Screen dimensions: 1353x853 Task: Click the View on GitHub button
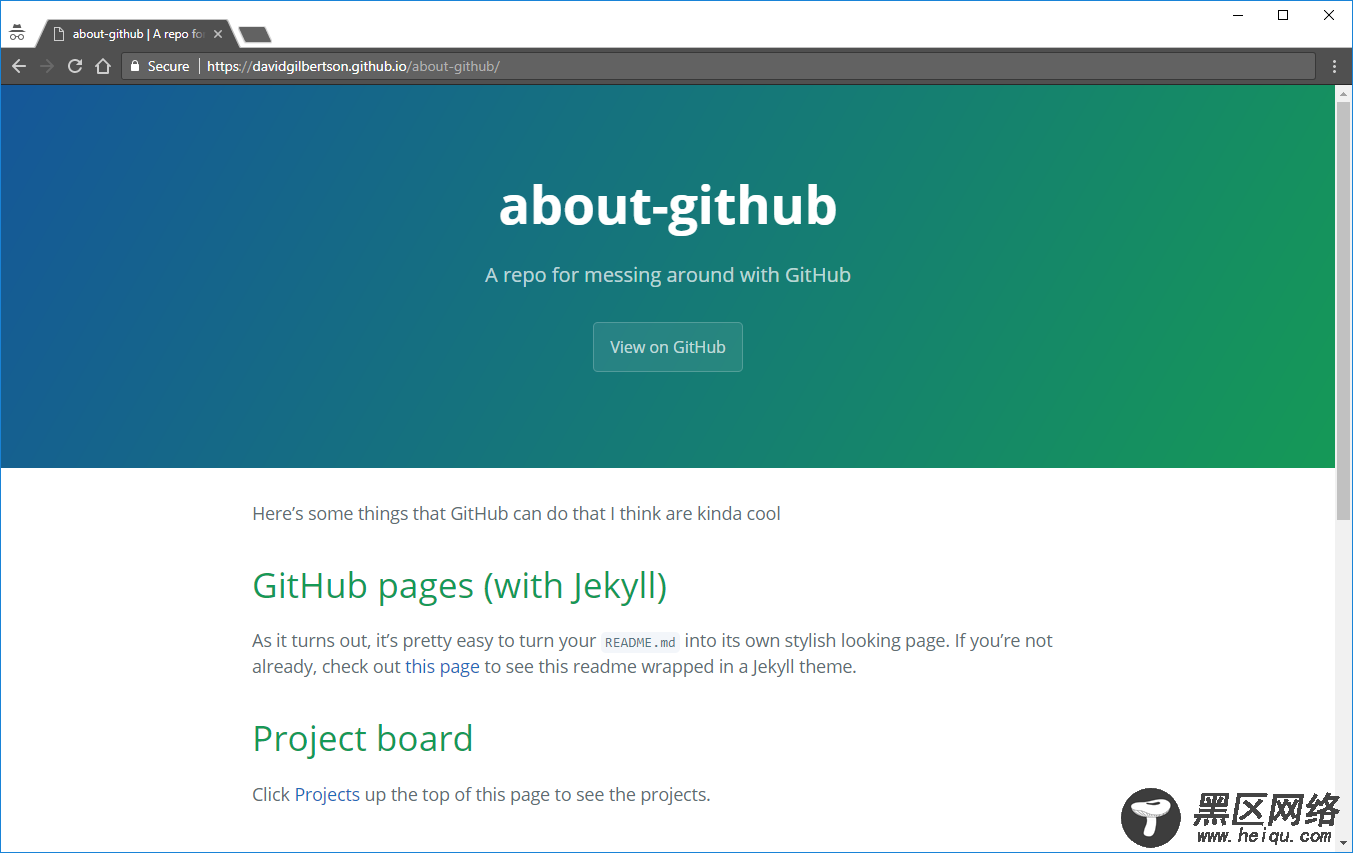click(668, 347)
